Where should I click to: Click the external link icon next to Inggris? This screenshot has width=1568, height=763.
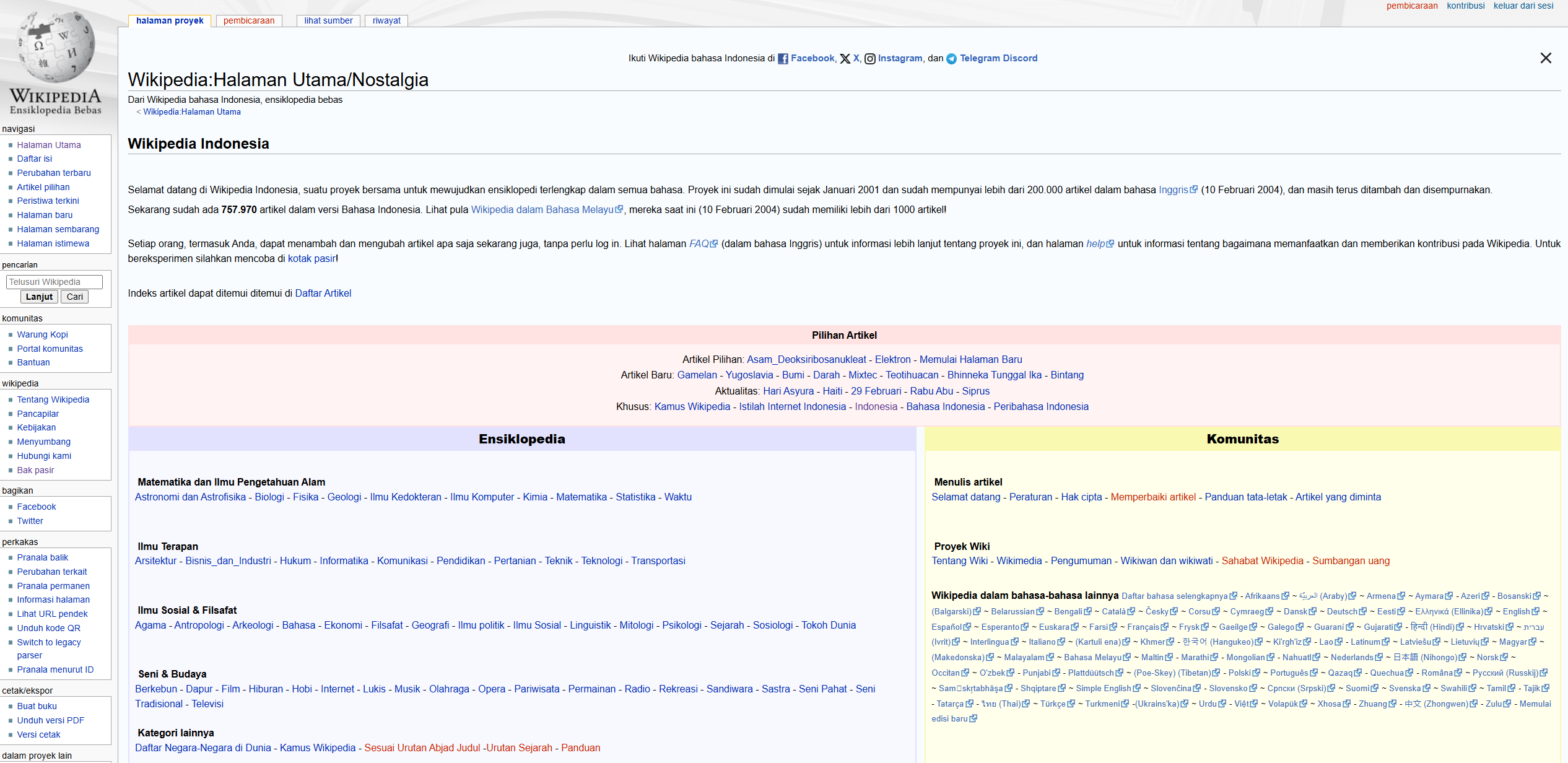click(1195, 190)
